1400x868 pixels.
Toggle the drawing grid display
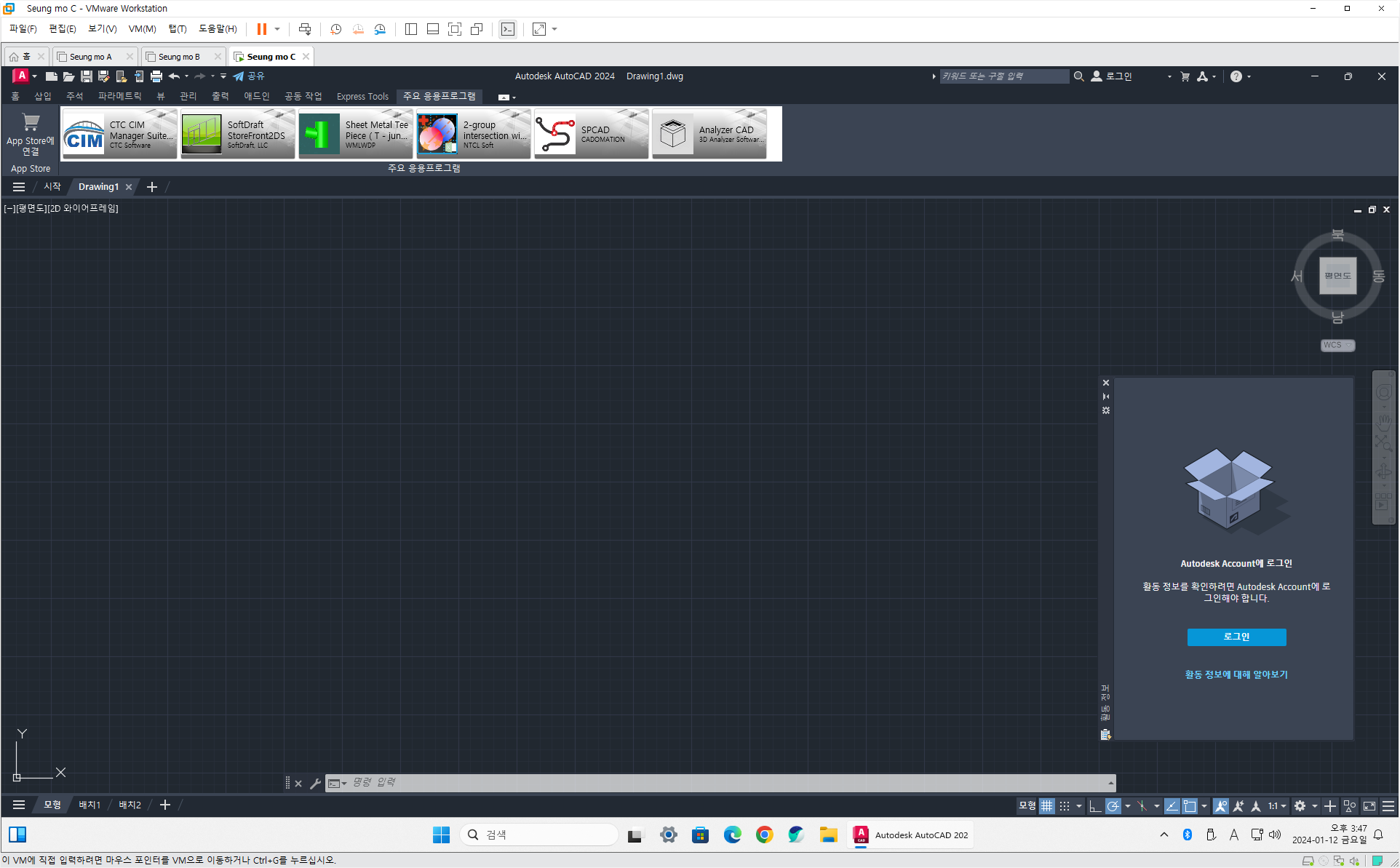1046,805
